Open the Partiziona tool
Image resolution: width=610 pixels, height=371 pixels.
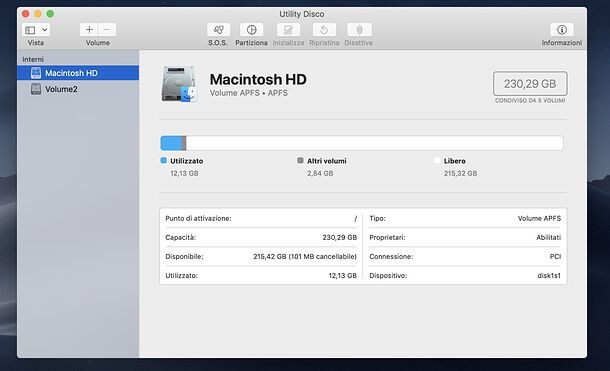pos(251,30)
